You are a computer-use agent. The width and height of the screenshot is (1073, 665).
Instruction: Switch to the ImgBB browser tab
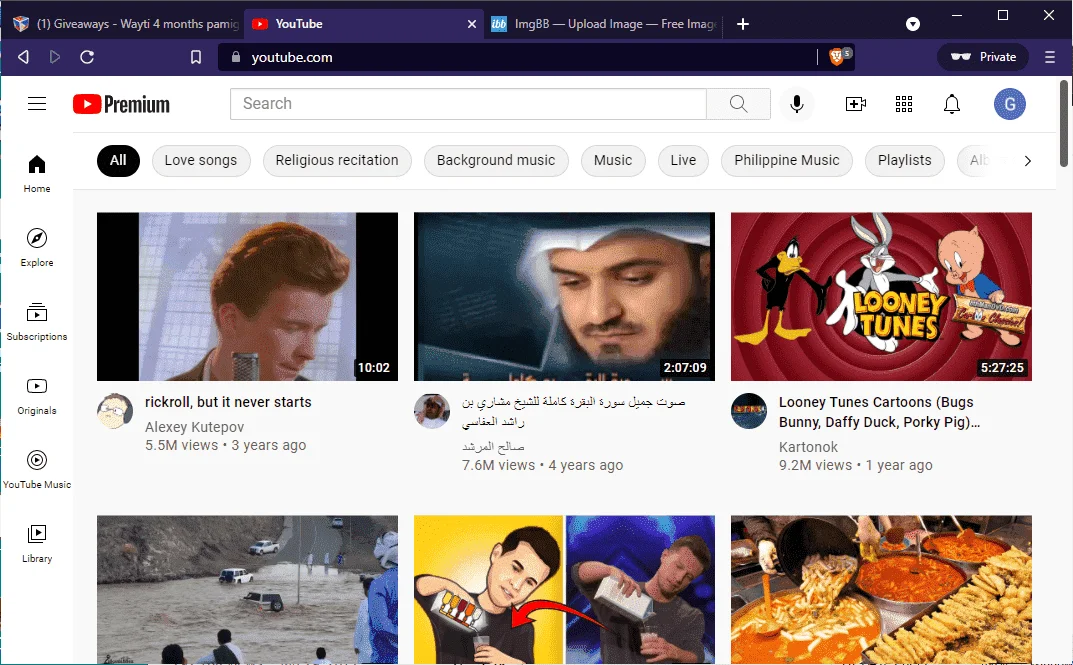(602, 24)
